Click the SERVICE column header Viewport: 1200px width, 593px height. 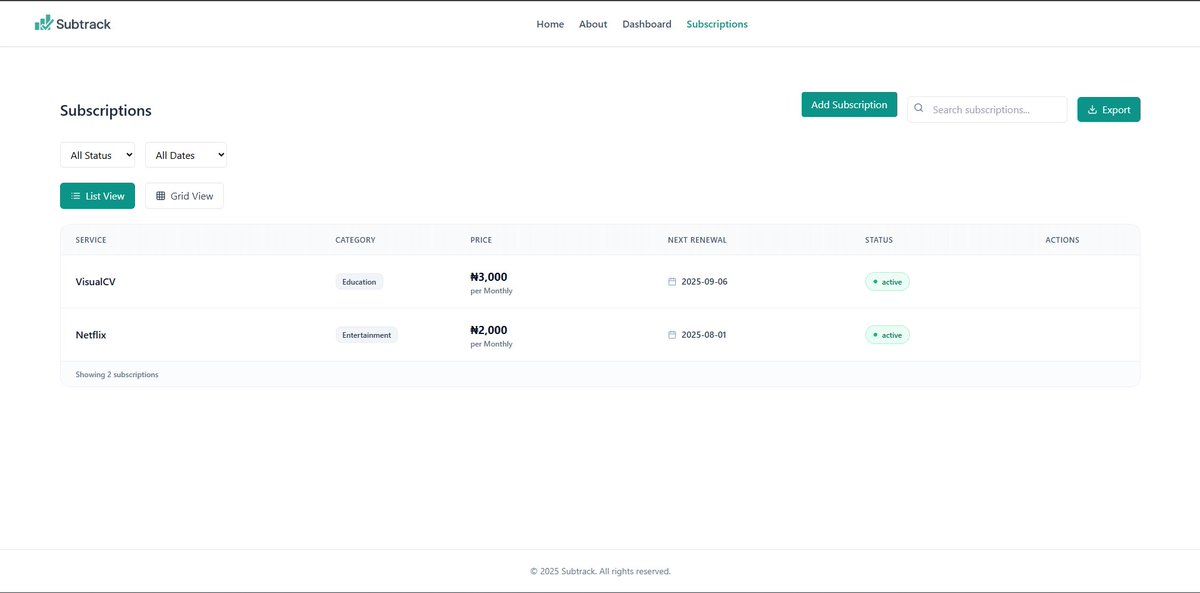(91, 240)
